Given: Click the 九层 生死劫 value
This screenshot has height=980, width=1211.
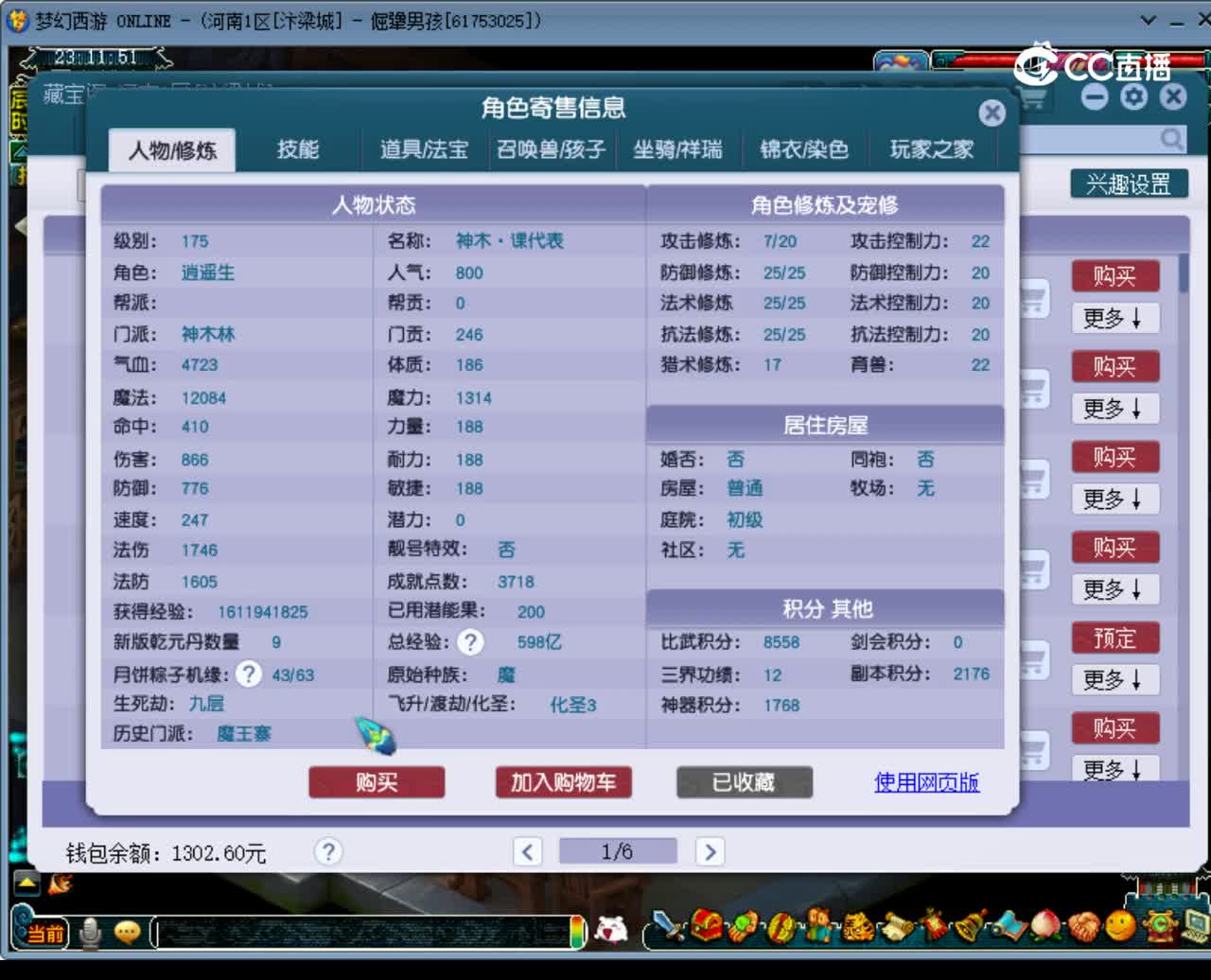Looking at the screenshot, I should [x=206, y=703].
